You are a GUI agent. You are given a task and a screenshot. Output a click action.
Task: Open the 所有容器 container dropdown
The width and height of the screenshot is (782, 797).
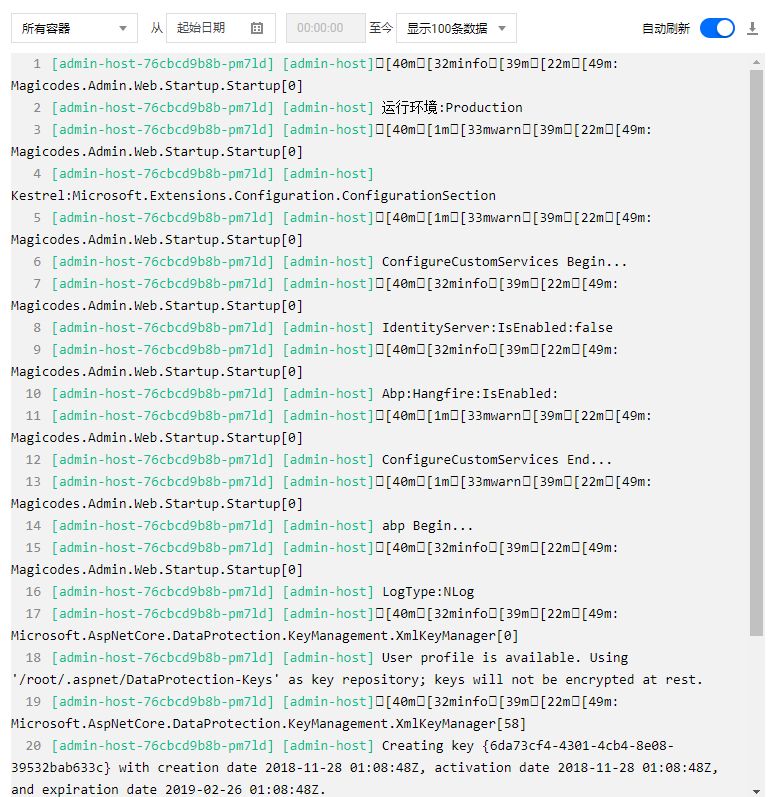pos(74,28)
